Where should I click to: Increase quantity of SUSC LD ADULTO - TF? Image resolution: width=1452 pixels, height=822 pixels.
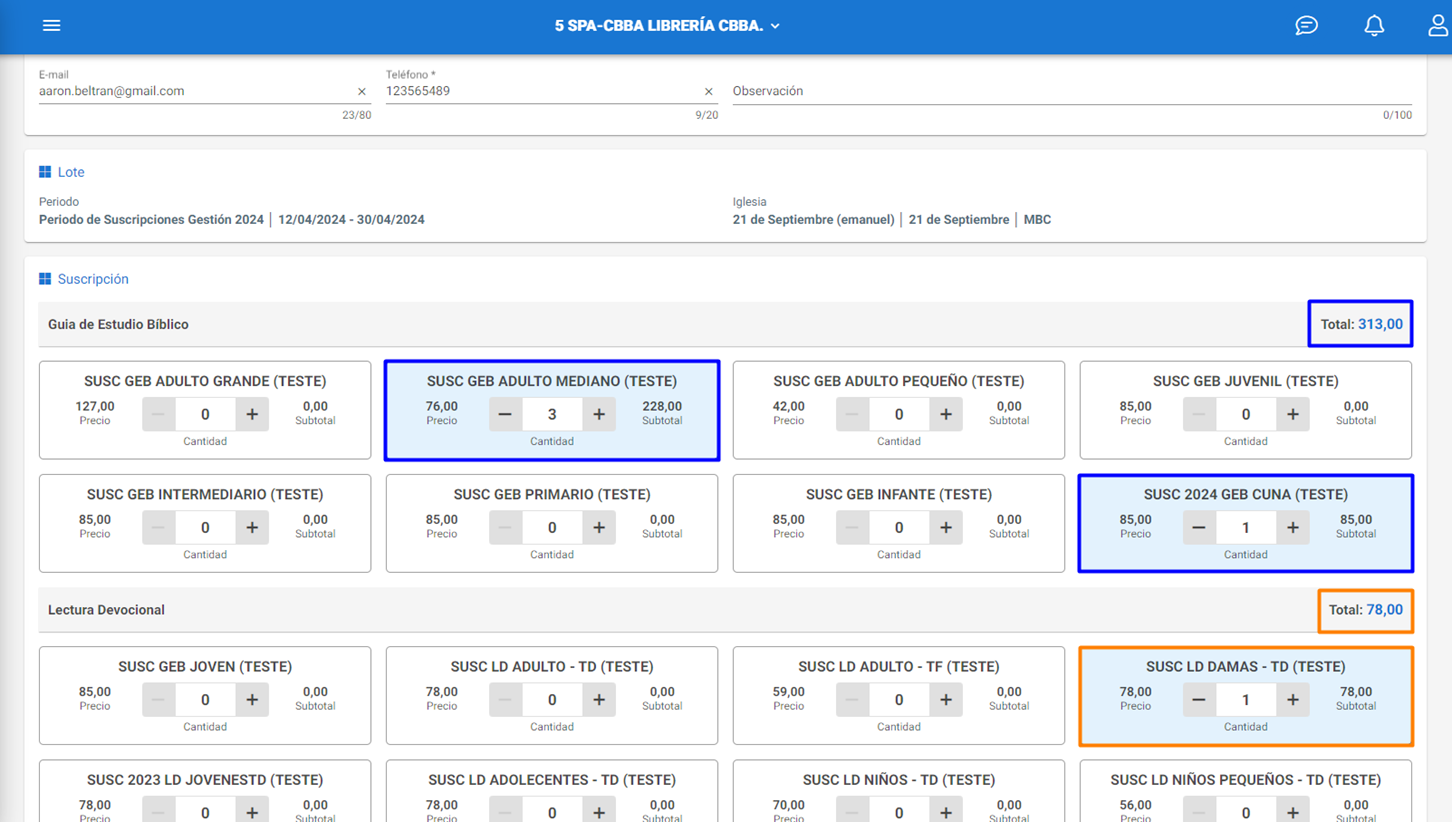point(946,700)
